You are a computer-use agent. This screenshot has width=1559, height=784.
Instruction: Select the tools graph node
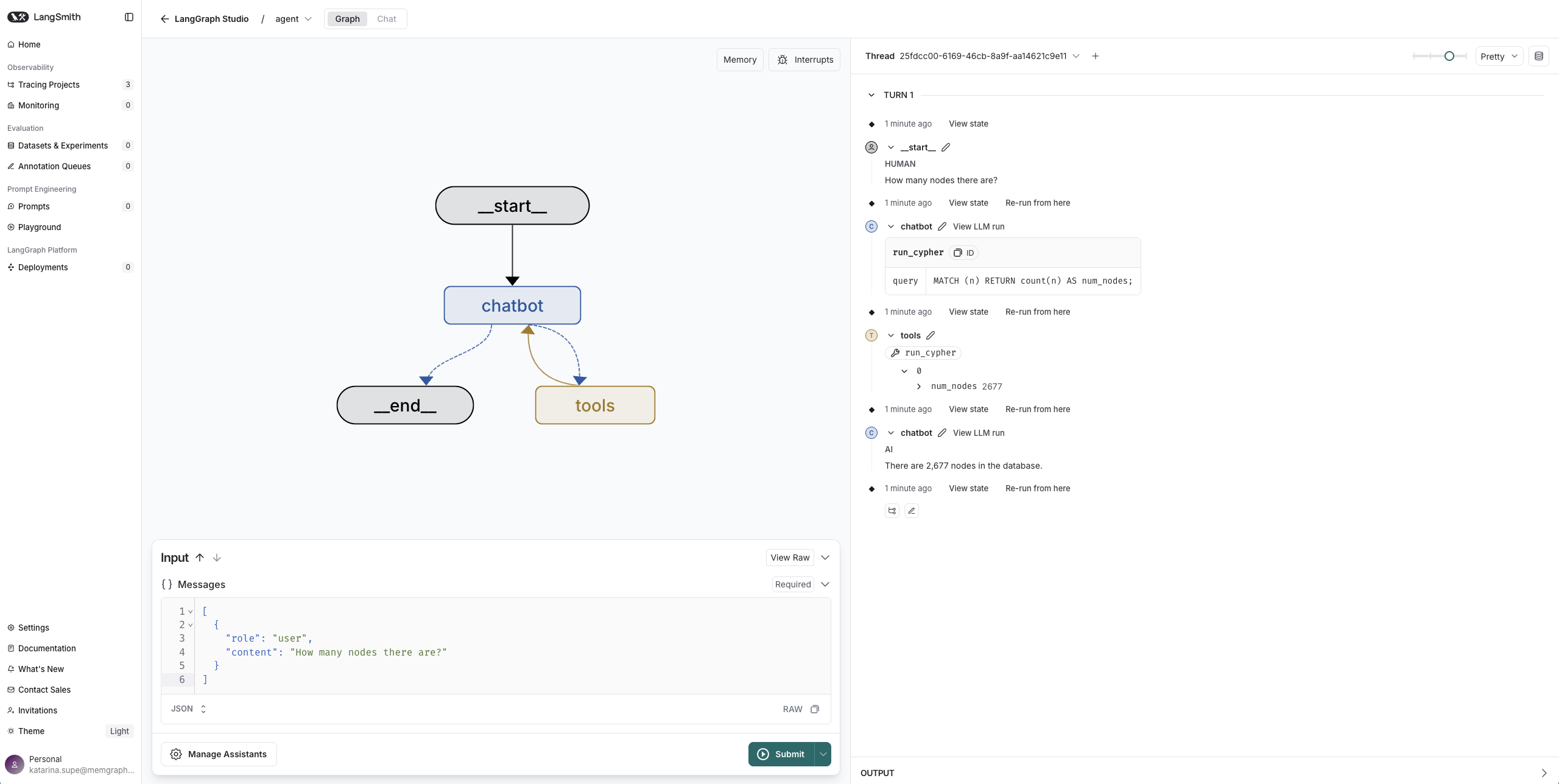[595, 405]
